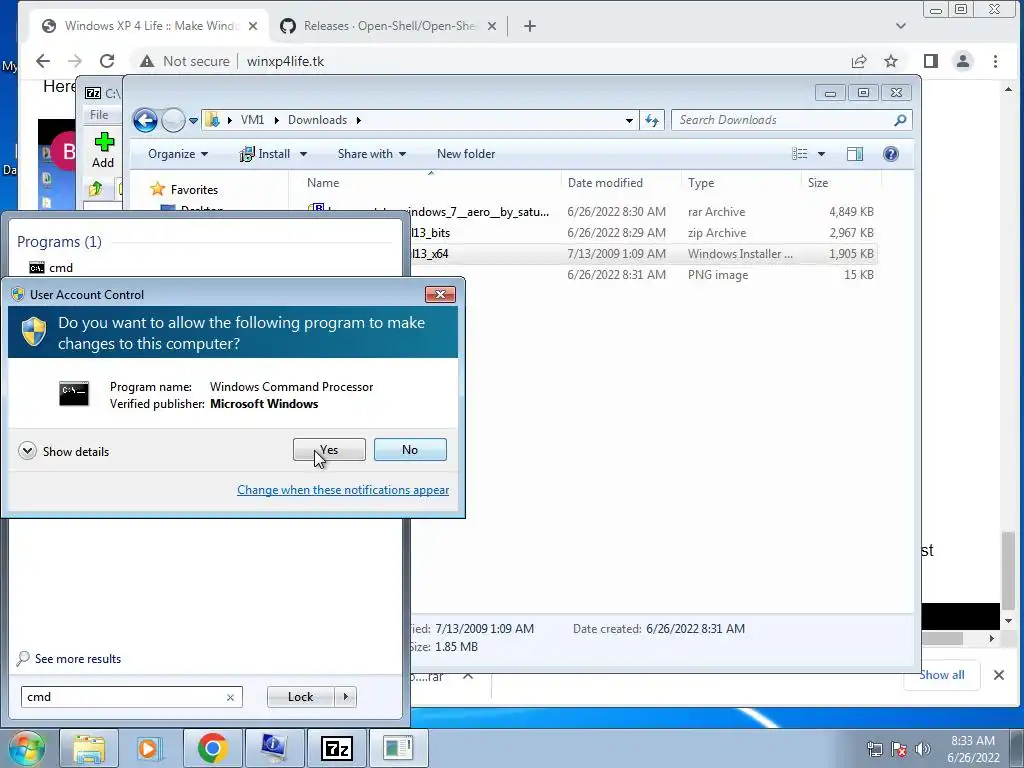The width and height of the screenshot is (1024, 768).
Task: Open address bar history dropdown in Explorer
Action: click(629, 120)
